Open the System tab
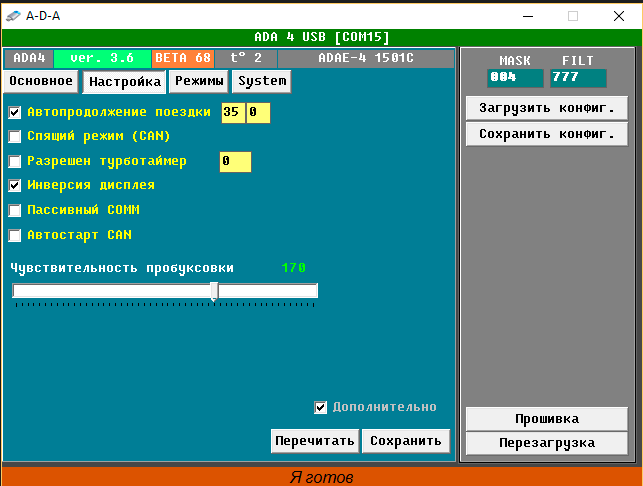The image size is (643, 486). [x=262, y=81]
